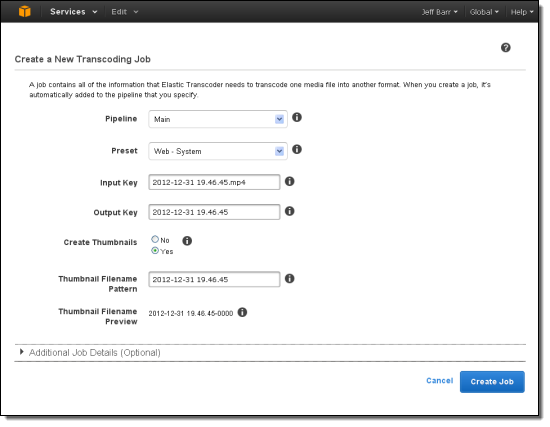Open the Preset dropdown showing Web - System

tap(218, 151)
